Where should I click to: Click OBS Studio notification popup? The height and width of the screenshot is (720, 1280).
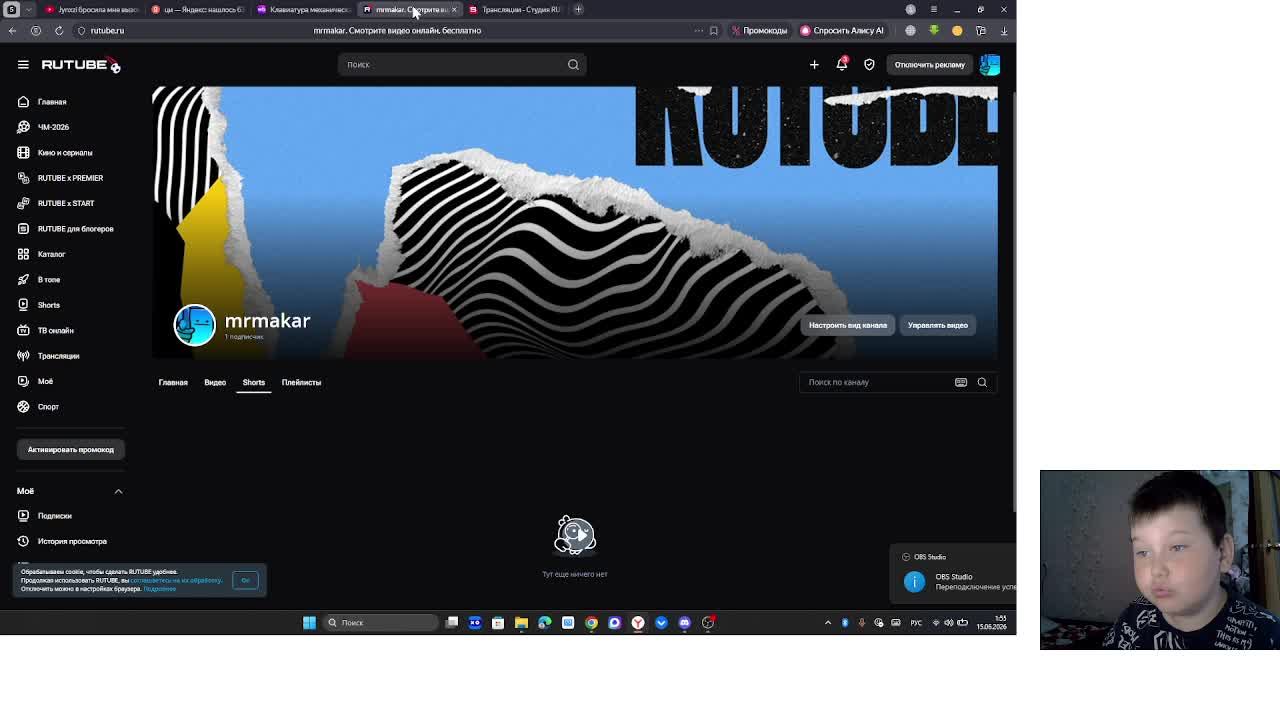tap(953, 574)
